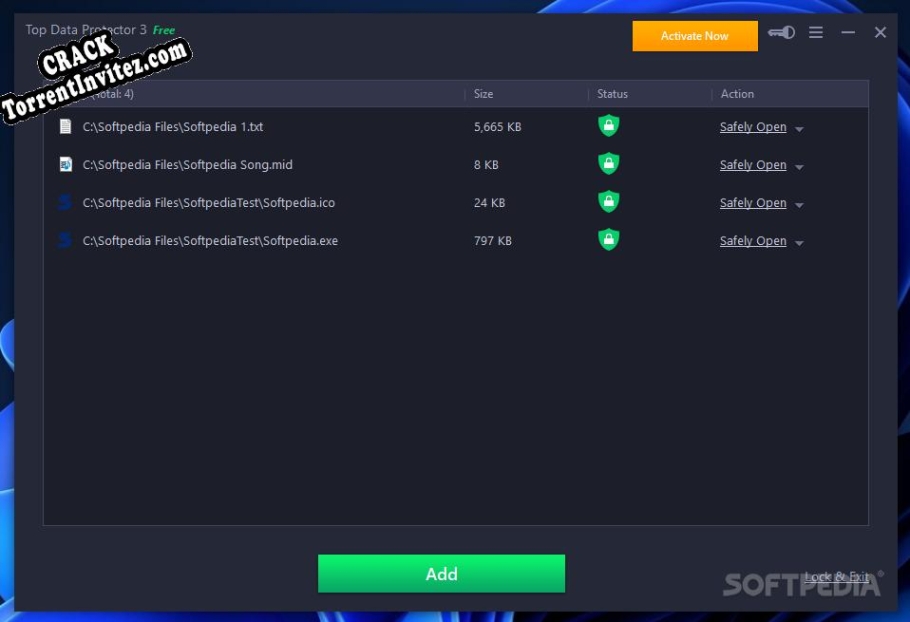Open the hamburger menu icon
Viewport: 910px width, 622px height.
[x=816, y=32]
